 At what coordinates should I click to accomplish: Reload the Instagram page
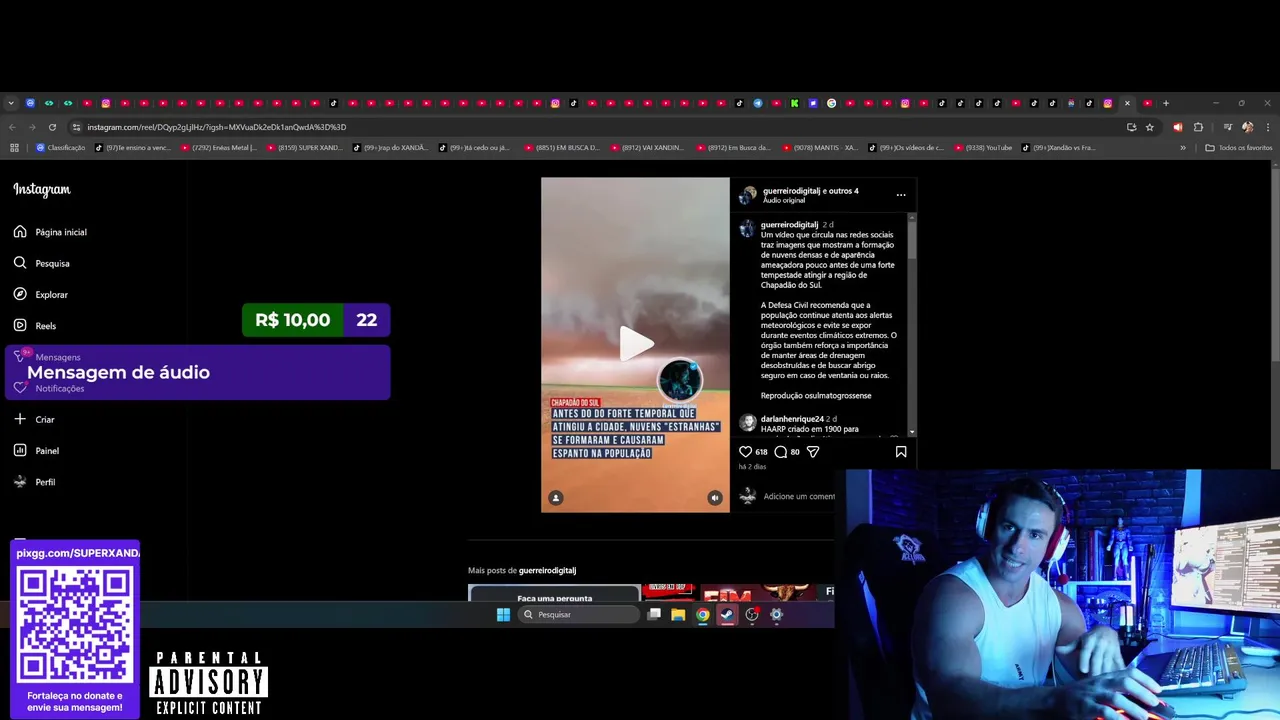pyautogui.click(x=52, y=127)
